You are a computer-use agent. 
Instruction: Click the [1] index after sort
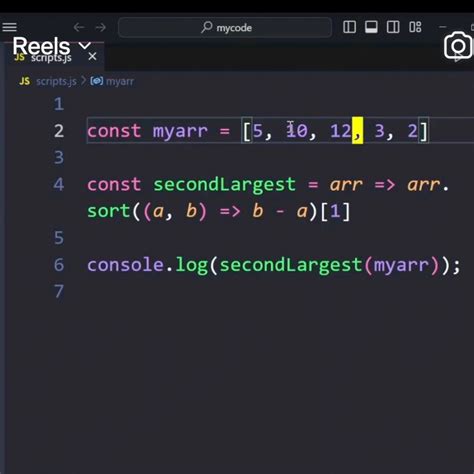(x=335, y=211)
